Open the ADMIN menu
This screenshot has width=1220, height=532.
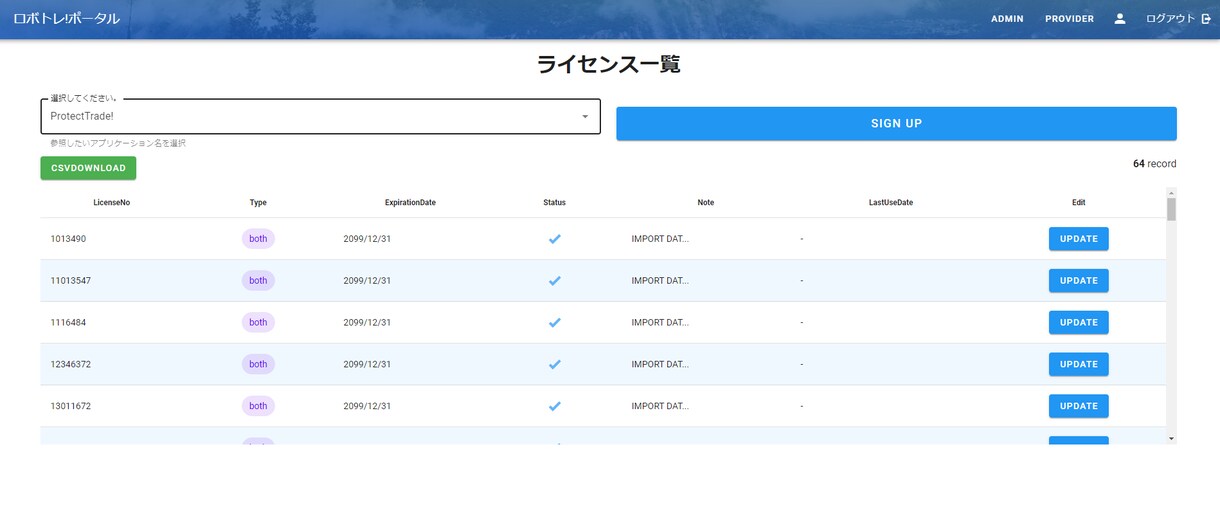point(1007,19)
